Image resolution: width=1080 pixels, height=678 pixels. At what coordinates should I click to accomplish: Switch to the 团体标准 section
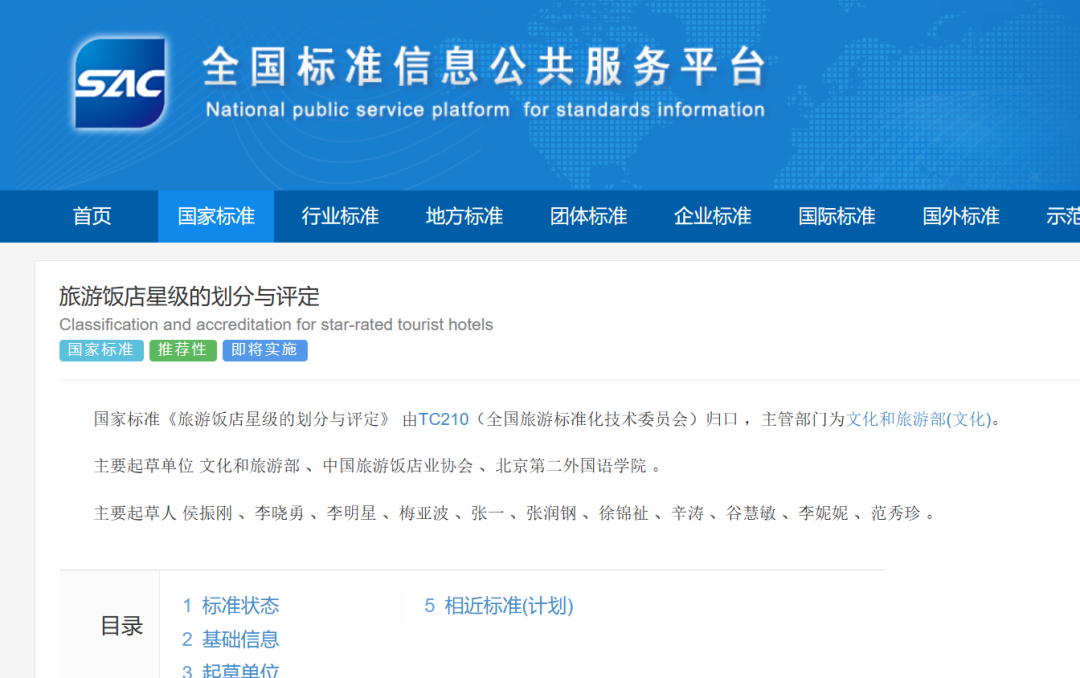588,216
